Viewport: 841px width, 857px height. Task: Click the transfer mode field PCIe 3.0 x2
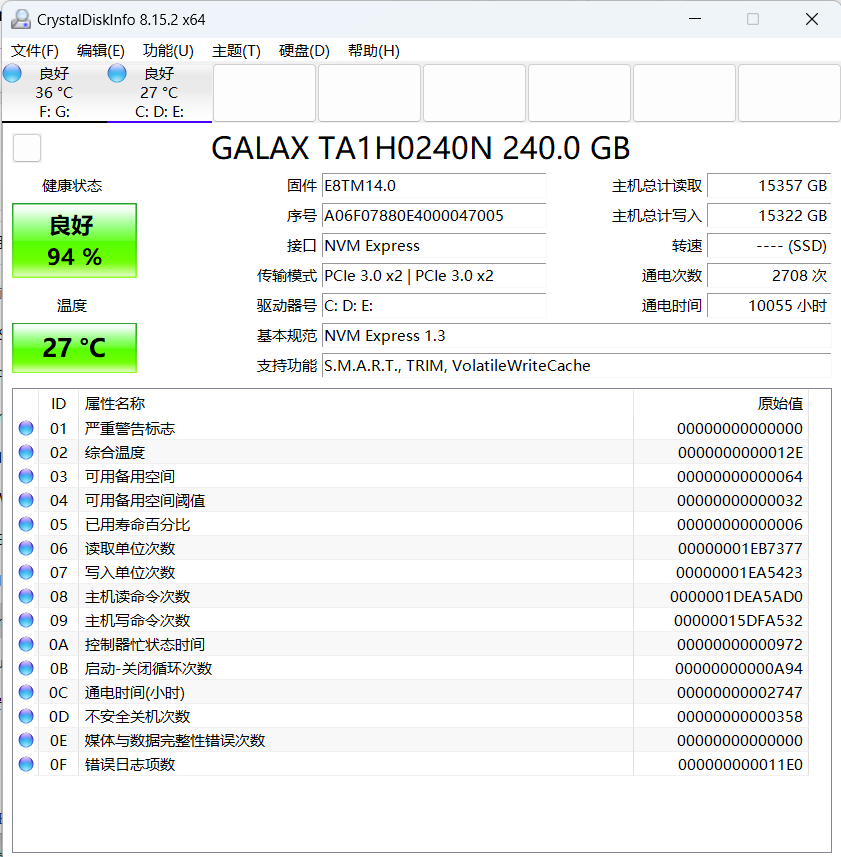click(434, 276)
